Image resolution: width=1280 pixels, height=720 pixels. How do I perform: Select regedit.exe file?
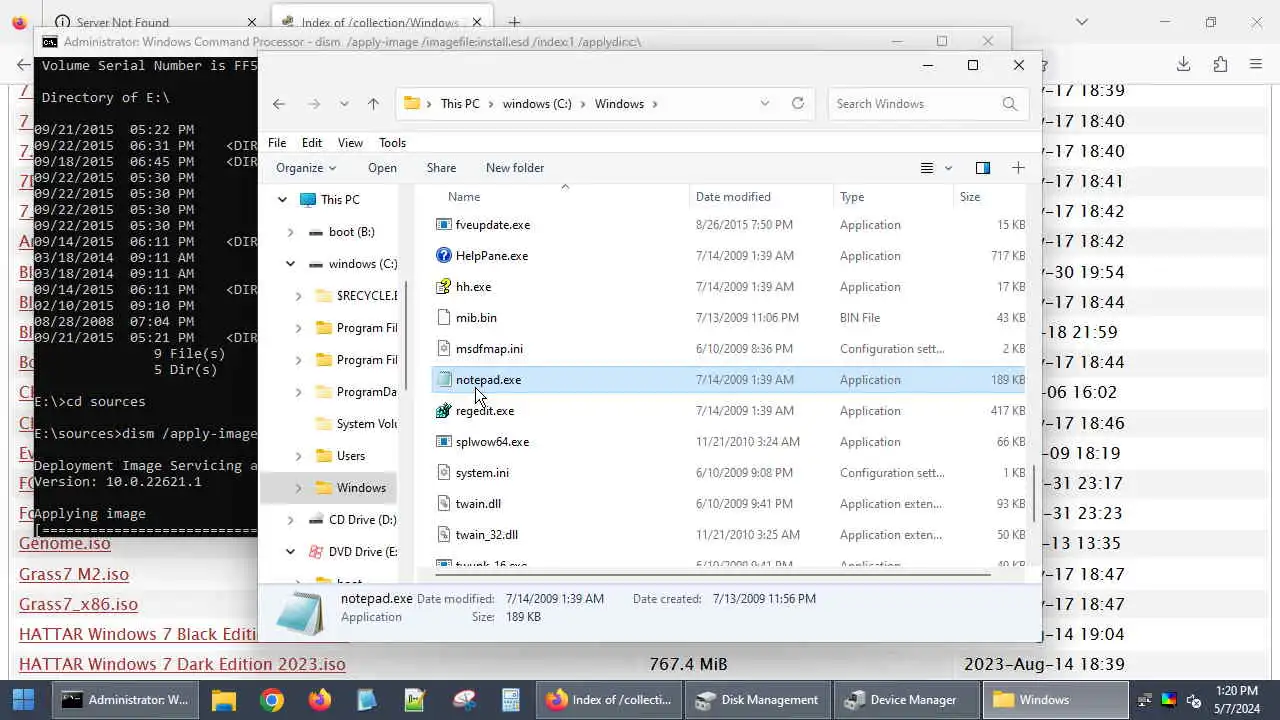(485, 411)
